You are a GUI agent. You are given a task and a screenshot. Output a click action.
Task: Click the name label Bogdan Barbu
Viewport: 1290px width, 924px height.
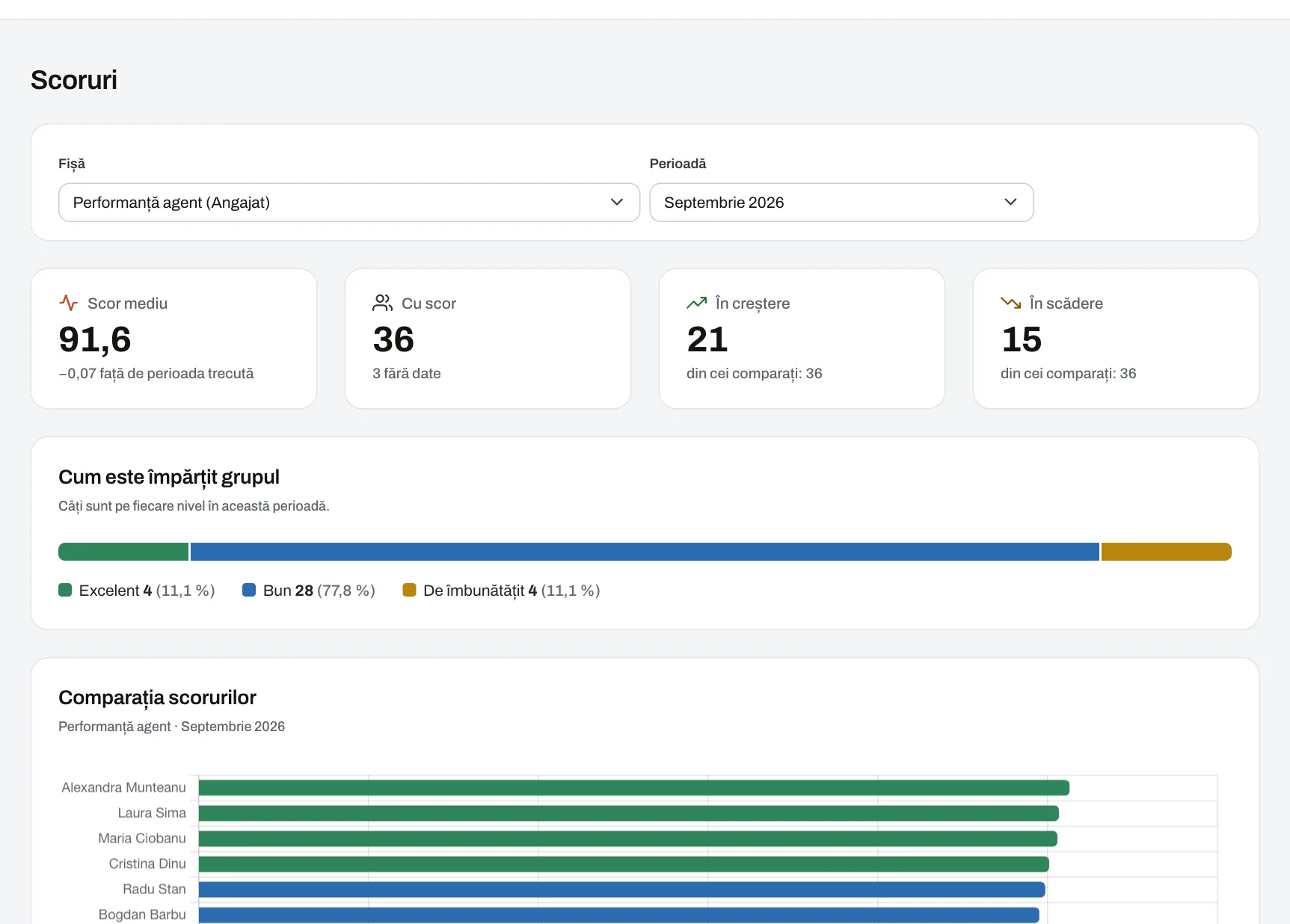point(142,915)
